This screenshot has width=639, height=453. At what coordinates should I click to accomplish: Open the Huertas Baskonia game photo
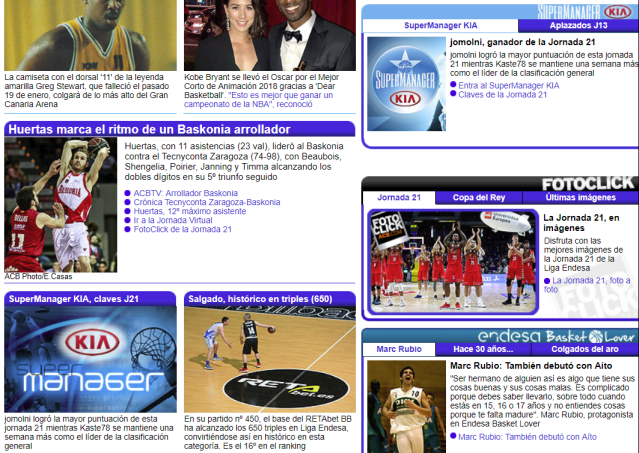tap(61, 205)
